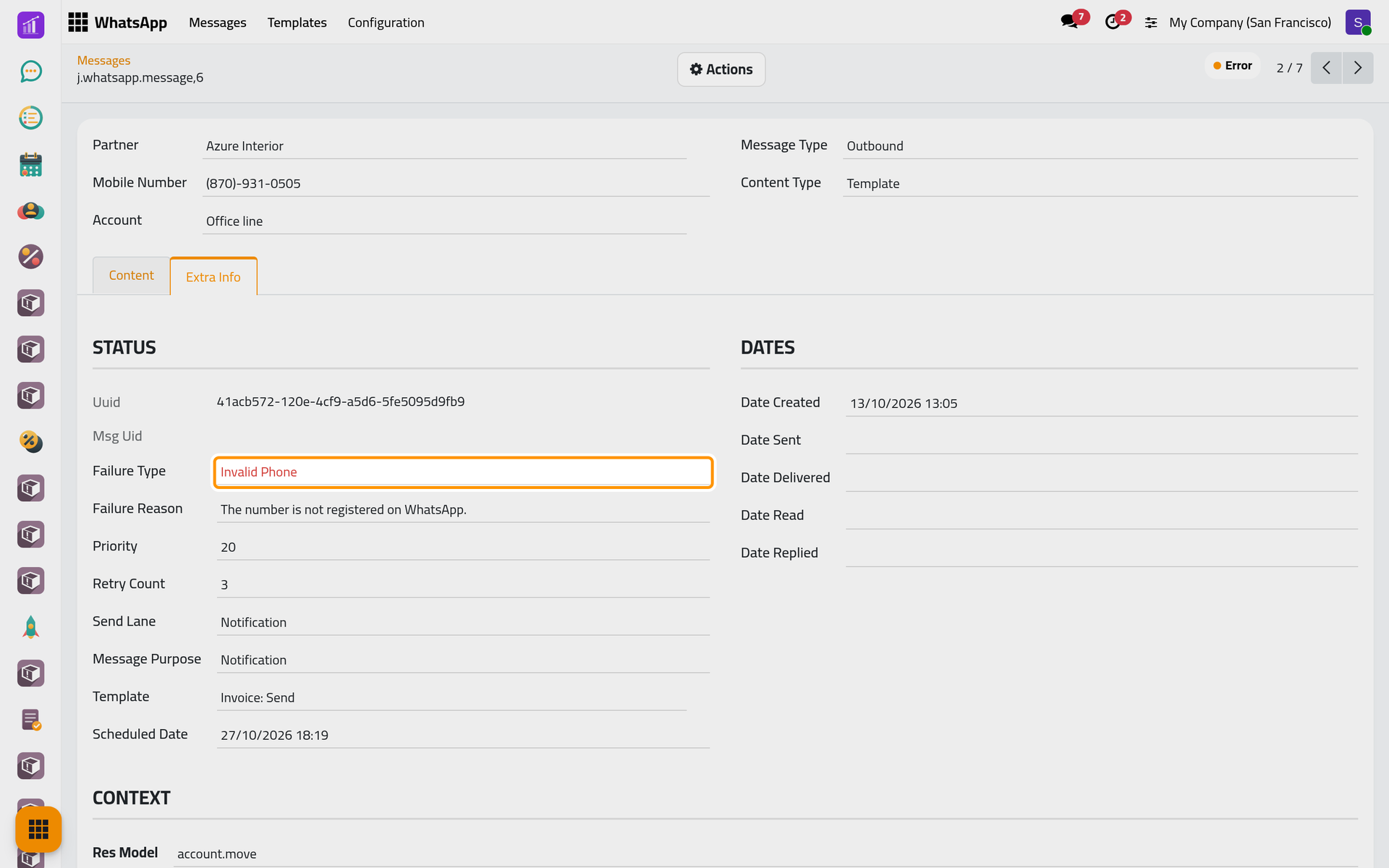The height and width of the screenshot is (868, 1389).
Task: Open the document with checkmark app icon
Action: click(x=30, y=720)
